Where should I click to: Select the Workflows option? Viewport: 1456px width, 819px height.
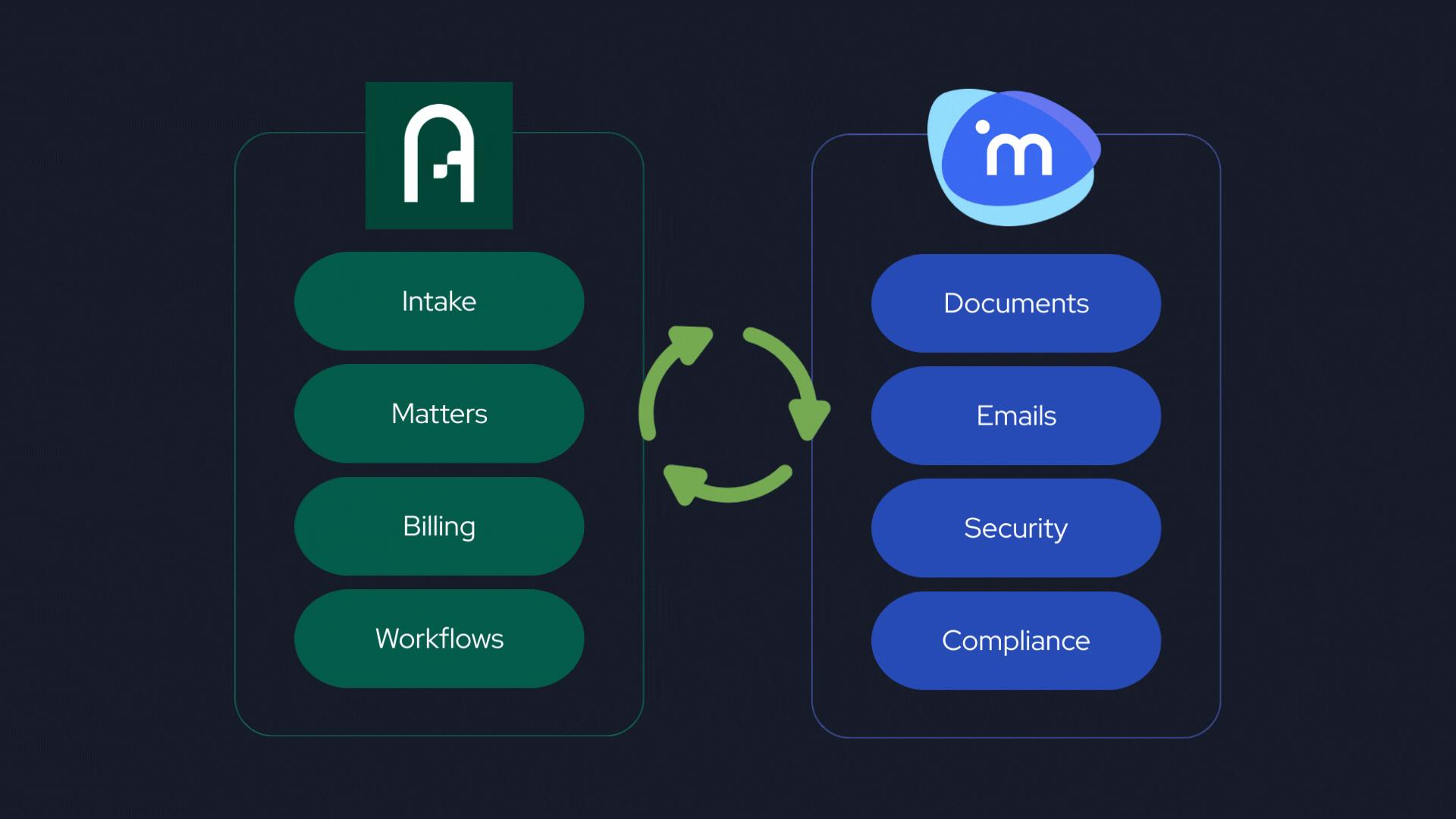coord(438,639)
